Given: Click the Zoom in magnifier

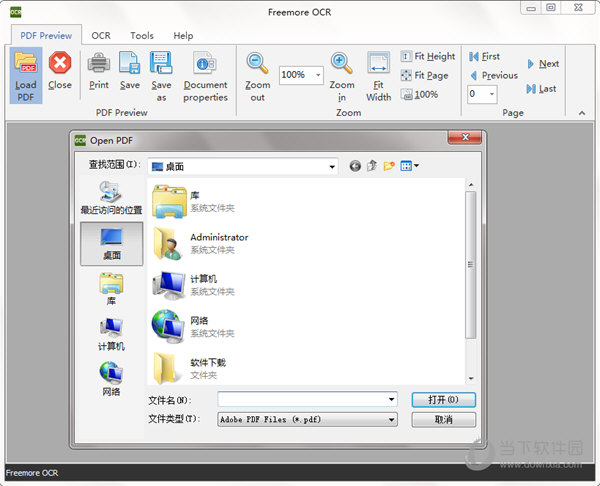Looking at the screenshot, I should (342, 76).
